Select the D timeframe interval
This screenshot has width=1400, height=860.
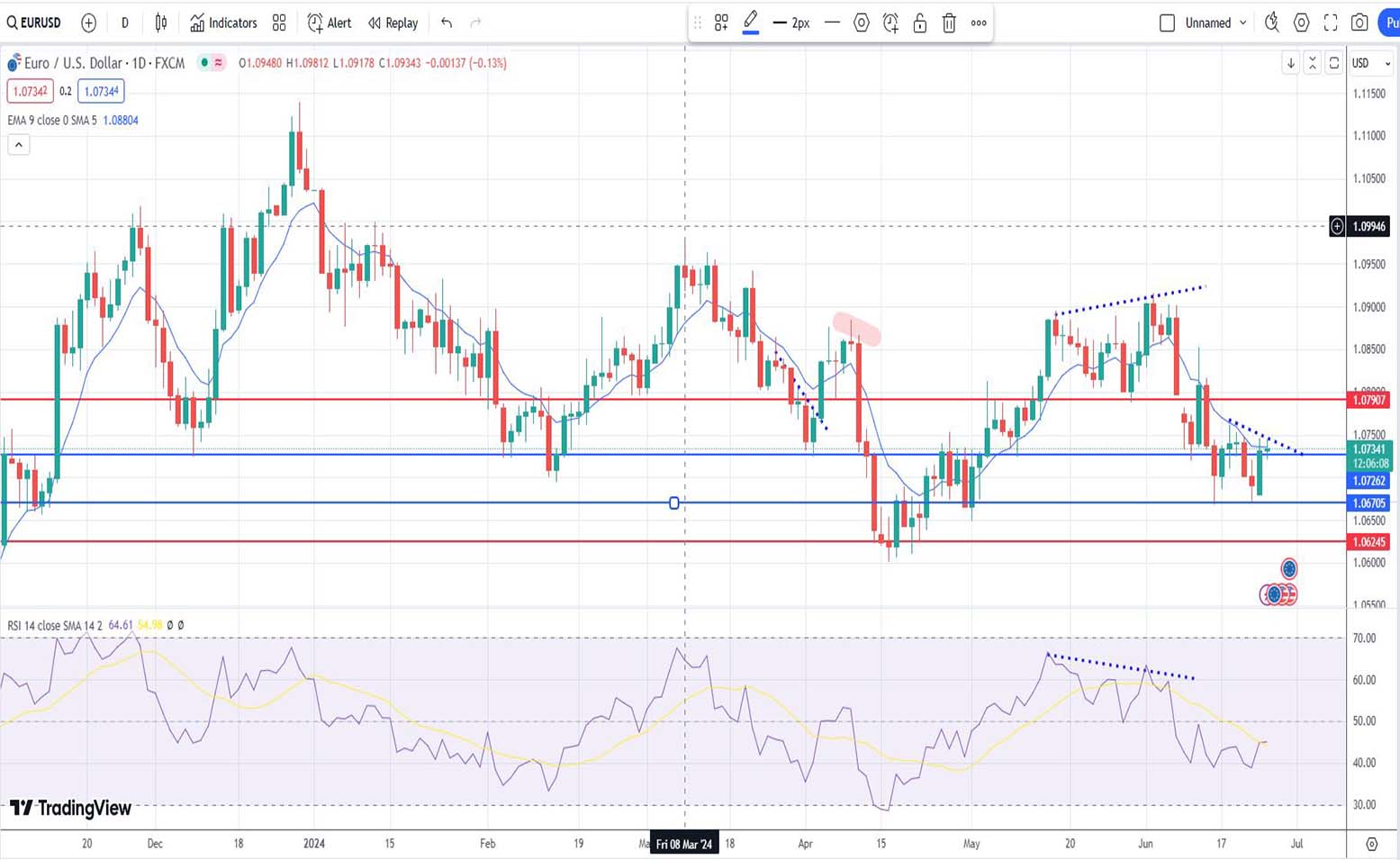124,23
